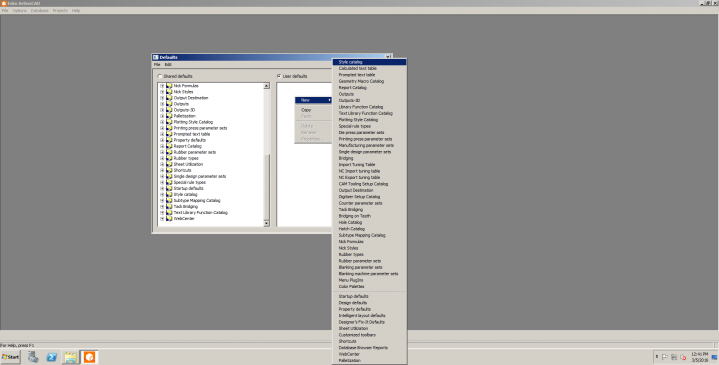
Task: Click the Esko ArtiosCAD taskbar icon
Action: (x=89, y=357)
